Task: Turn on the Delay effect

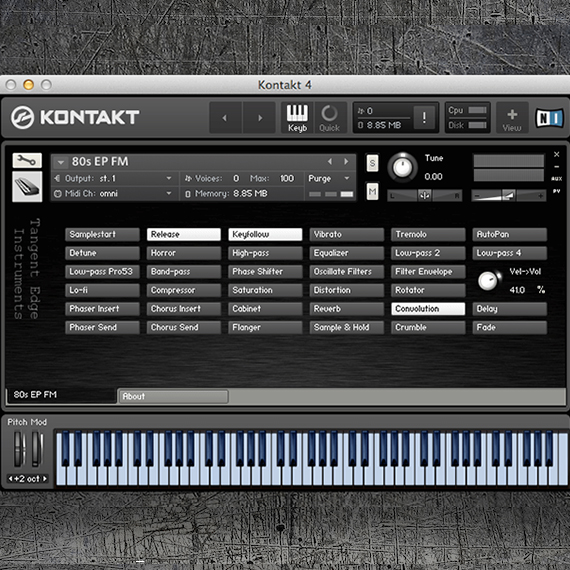Action: pyautogui.click(x=509, y=309)
